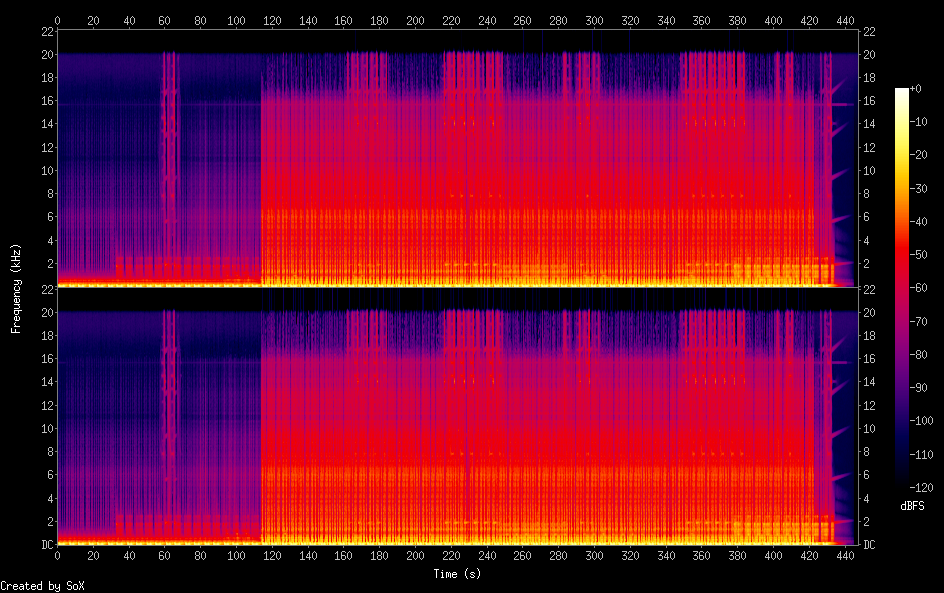Click the '360' tick on the bottom time axis
944x593 pixels.
pyautogui.click(x=702, y=557)
